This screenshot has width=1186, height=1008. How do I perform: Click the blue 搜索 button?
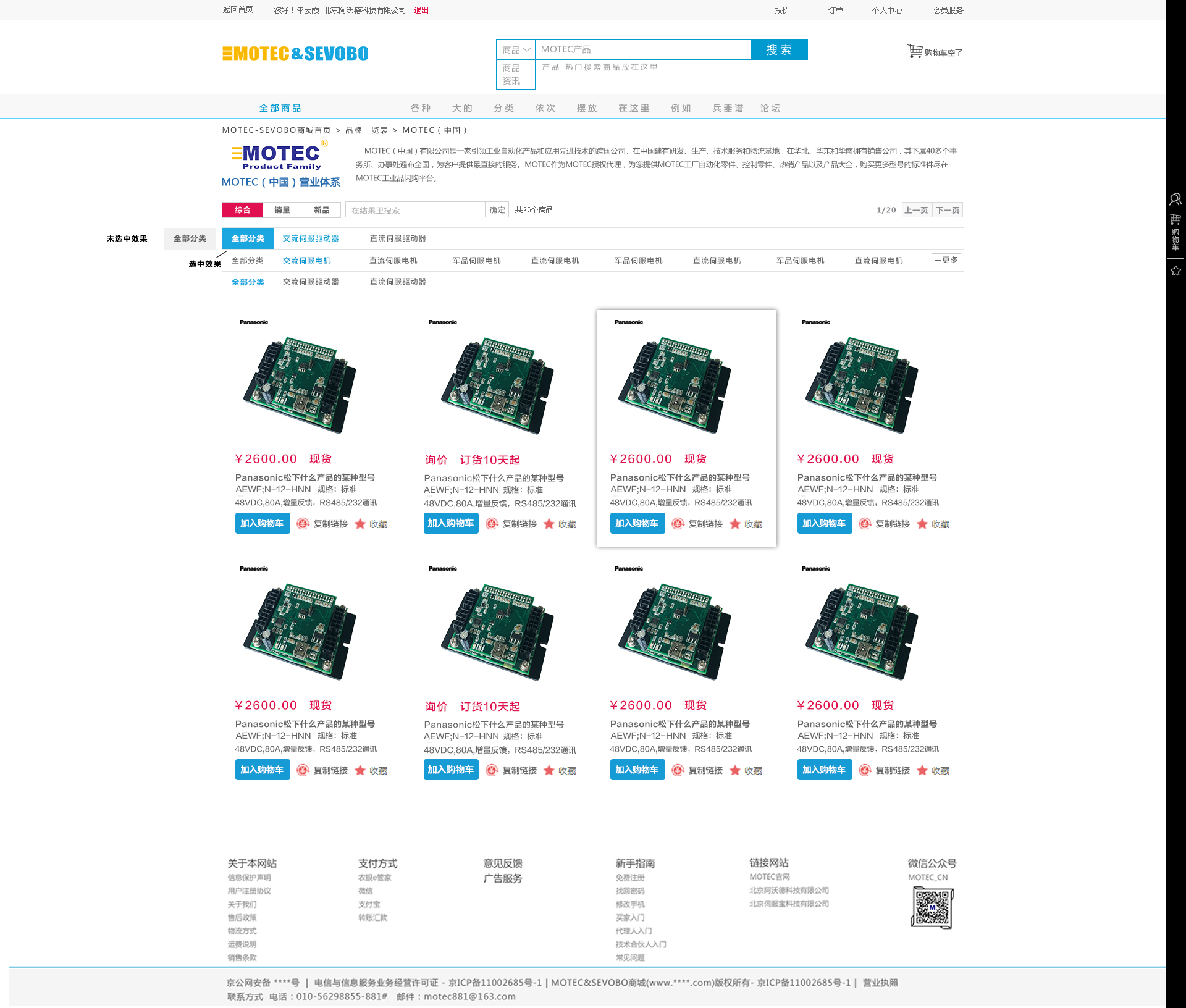pos(779,49)
